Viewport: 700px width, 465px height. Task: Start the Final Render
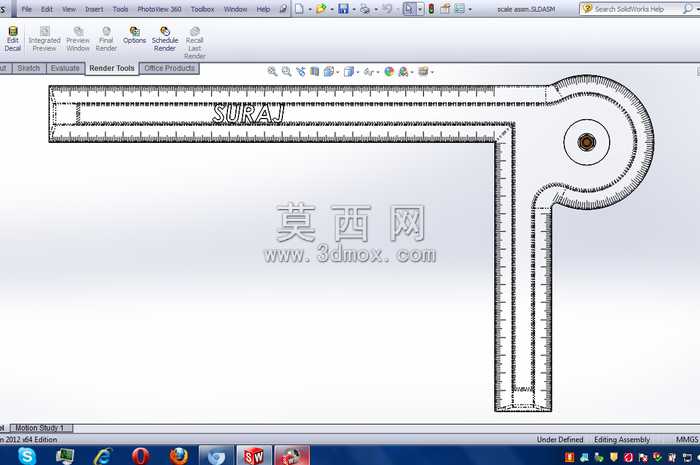(106, 39)
